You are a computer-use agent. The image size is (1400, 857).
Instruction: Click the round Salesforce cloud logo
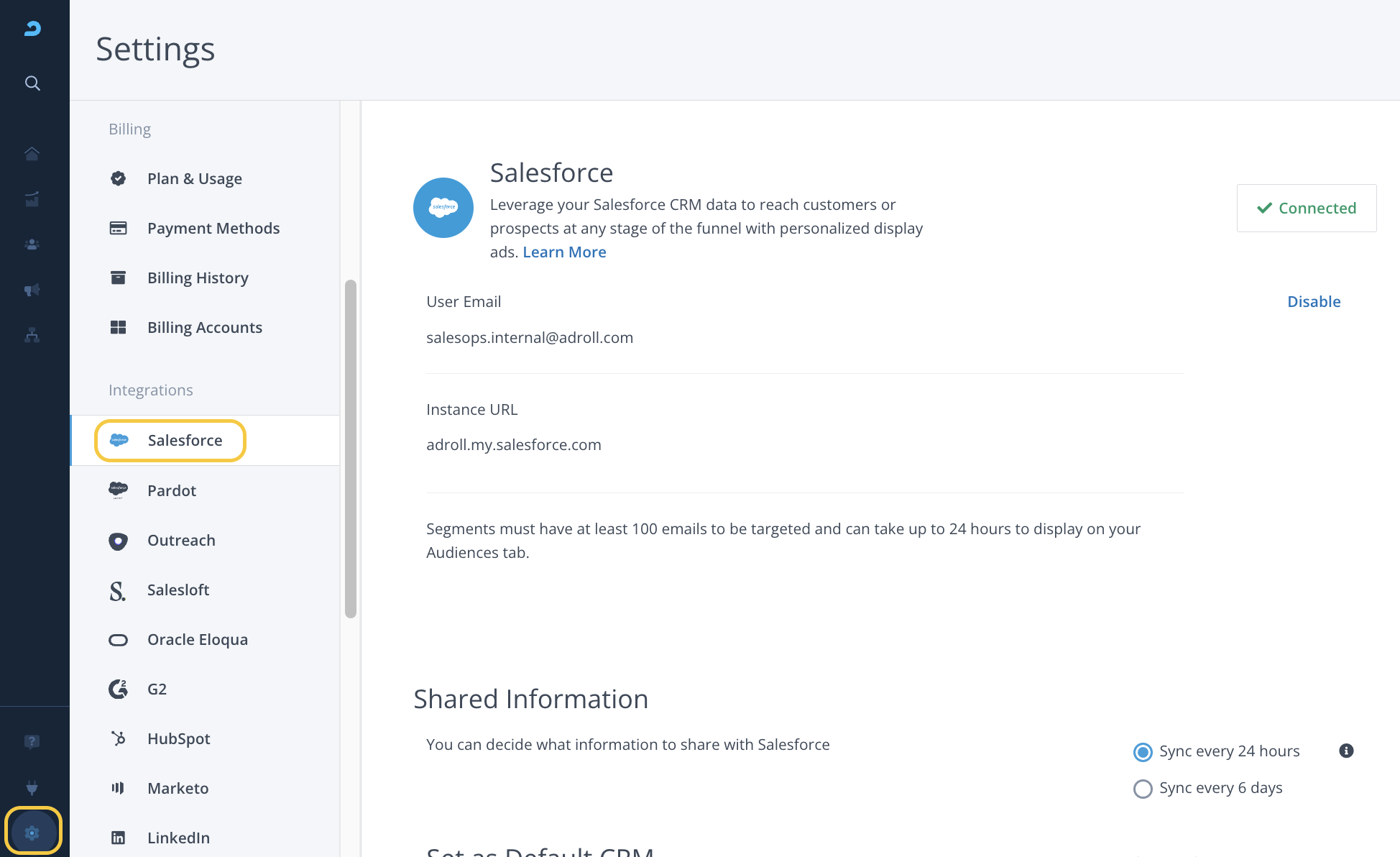click(x=443, y=208)
